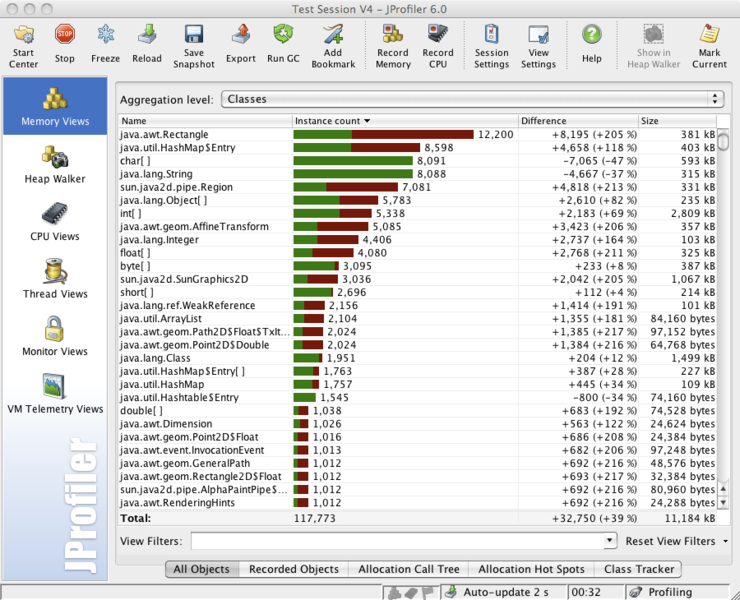Click the Save Snapshot floppy icon
The width and height of the screenshot is (740, 600).
pos(193,34)
